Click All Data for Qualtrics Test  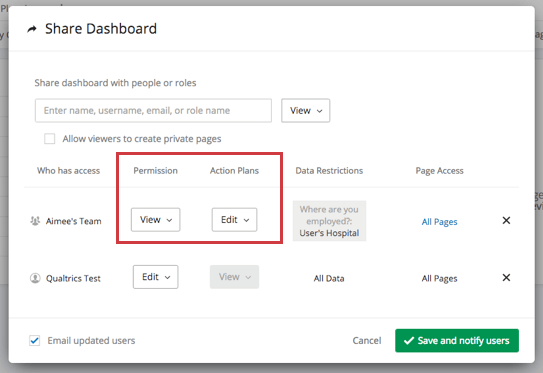329,278
